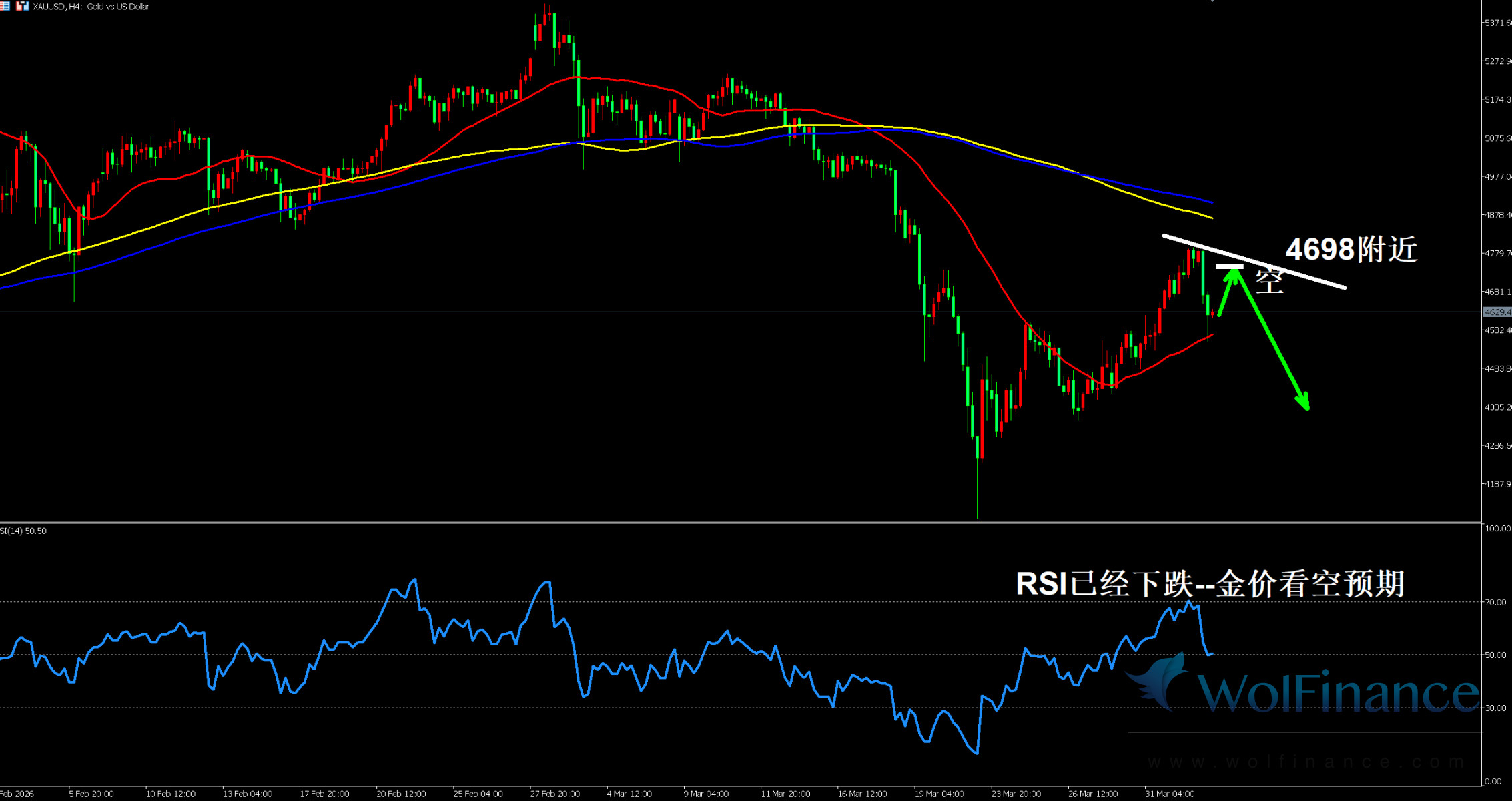
Task: Click the www.wolfinance.com watermark link
Action: click(1305, 762)
